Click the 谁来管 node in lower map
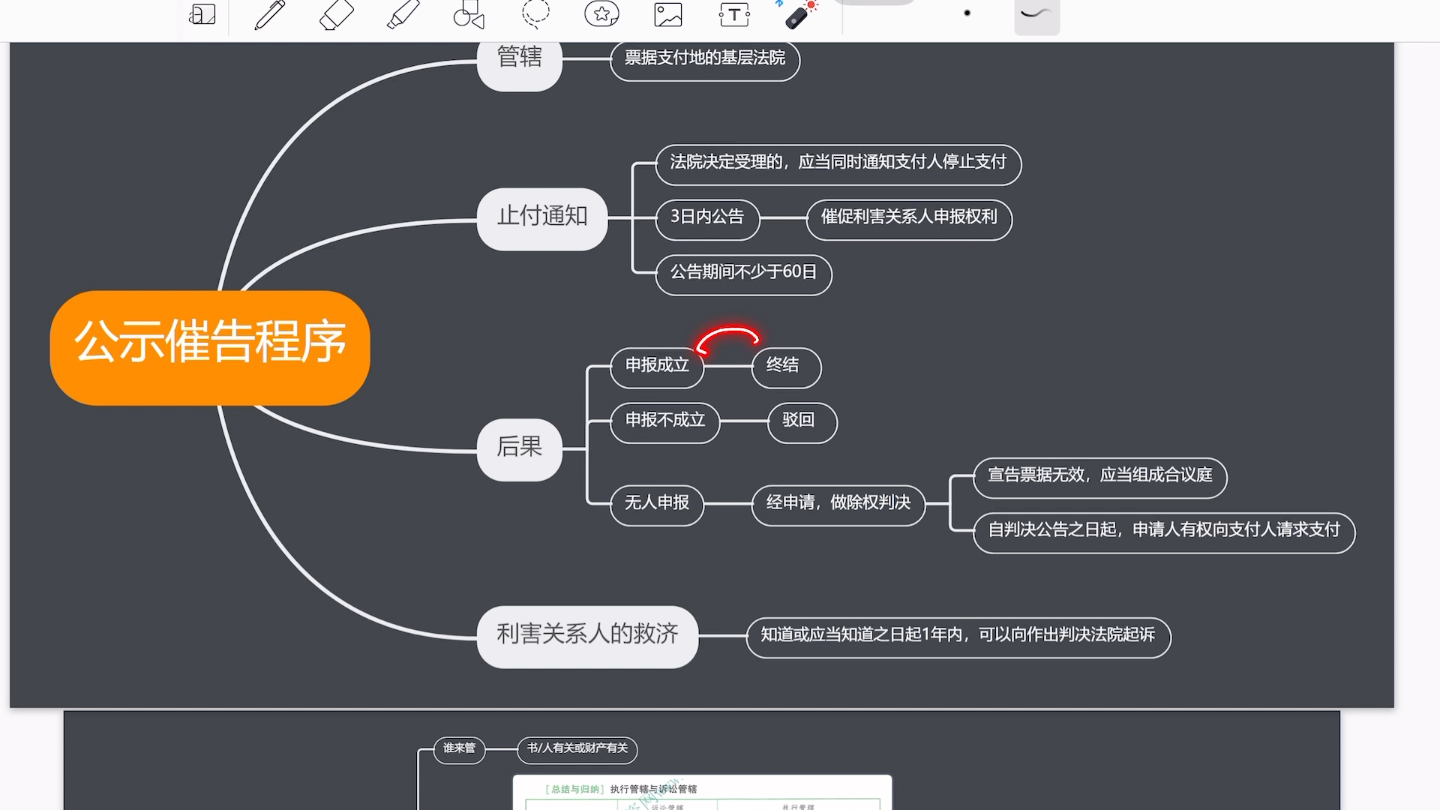 point(459,749)
